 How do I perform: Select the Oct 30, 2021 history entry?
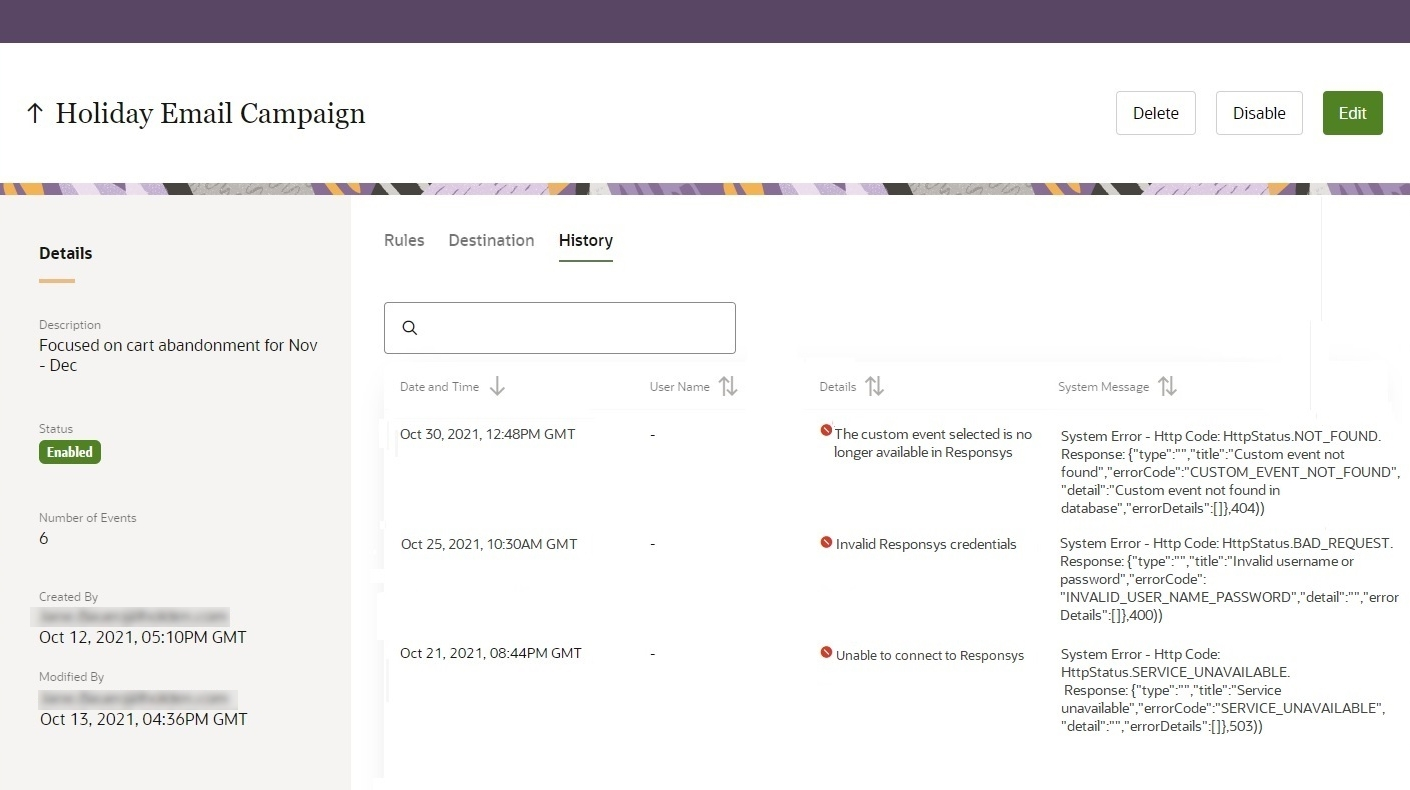pyautogui.click(x=488, y=434)
